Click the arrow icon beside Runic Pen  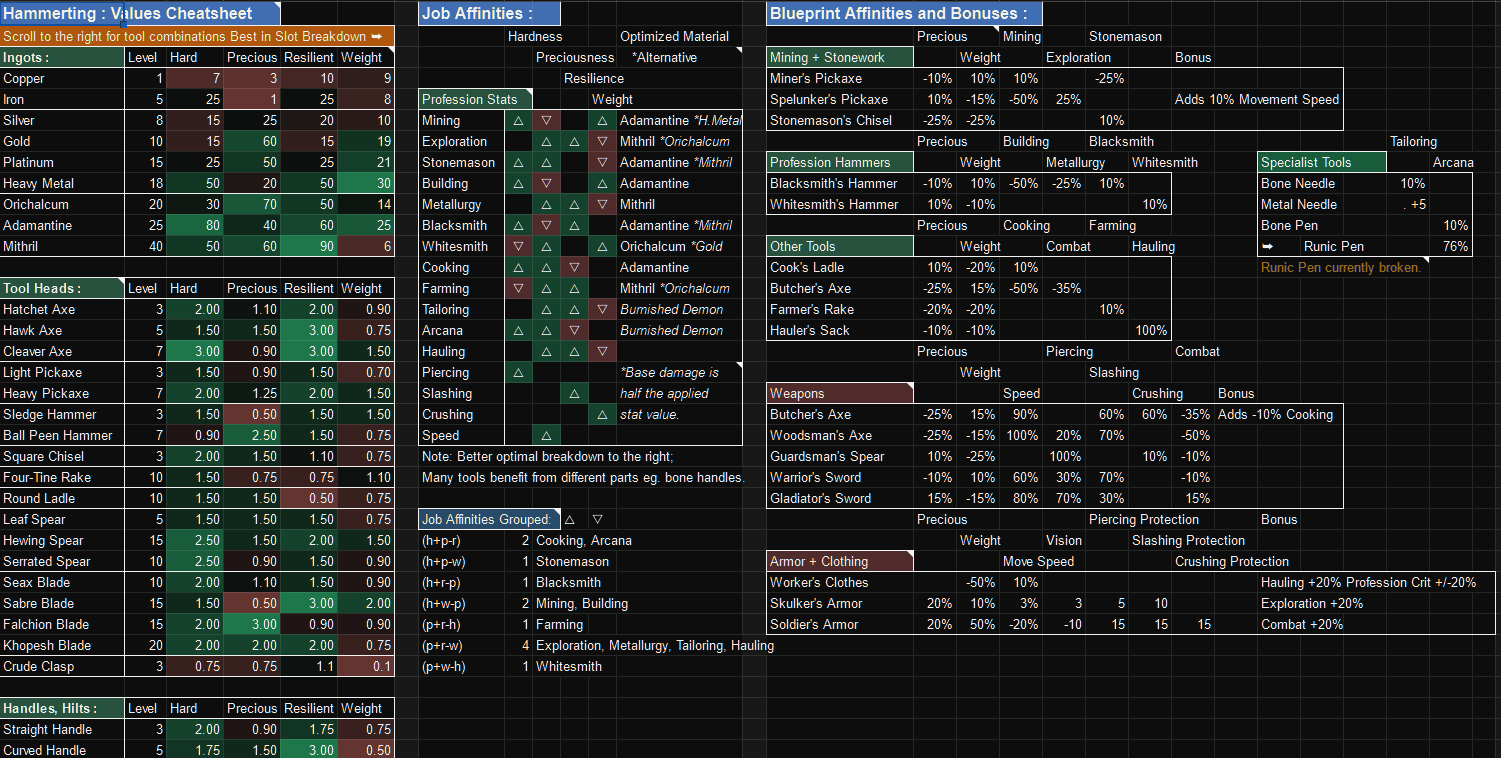[1268, 246]
